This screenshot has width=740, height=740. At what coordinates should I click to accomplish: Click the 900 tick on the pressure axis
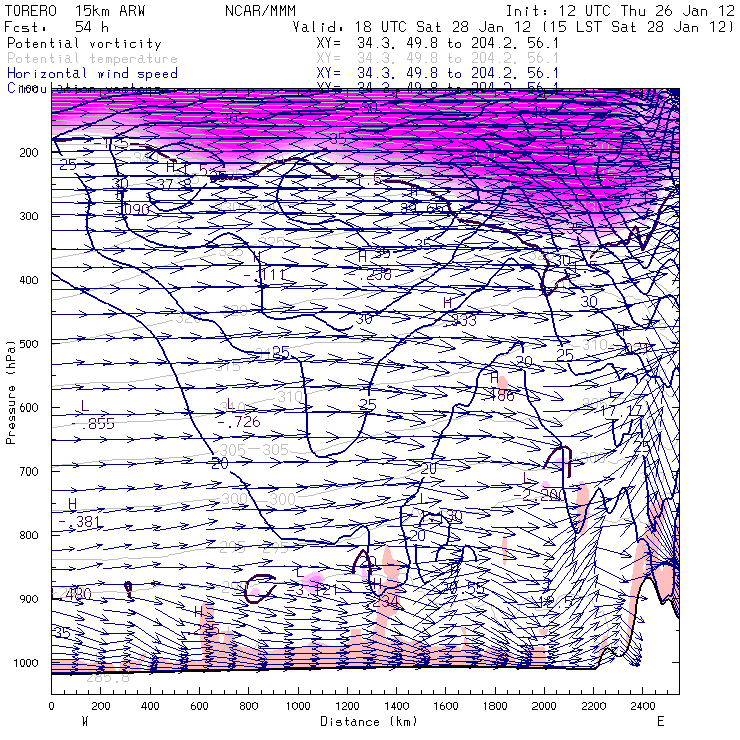pyautogui.click(x=29, y=599)
